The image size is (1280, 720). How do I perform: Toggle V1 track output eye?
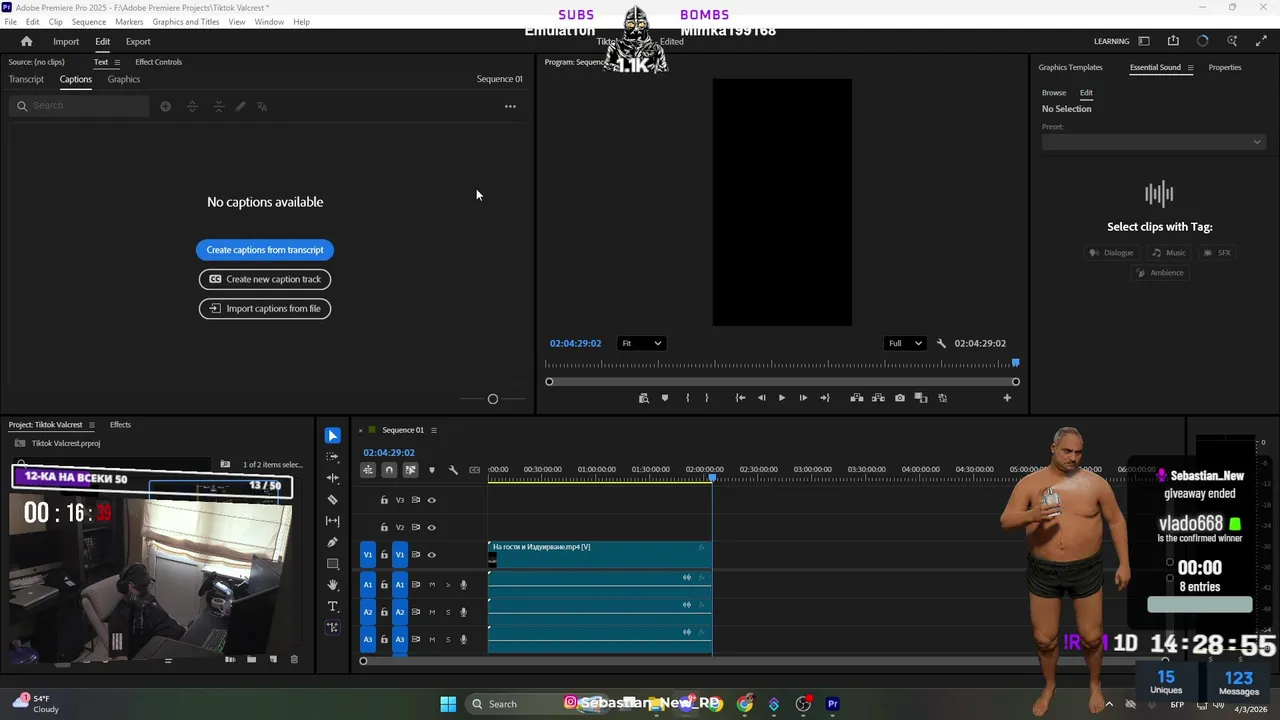point(432,555)
